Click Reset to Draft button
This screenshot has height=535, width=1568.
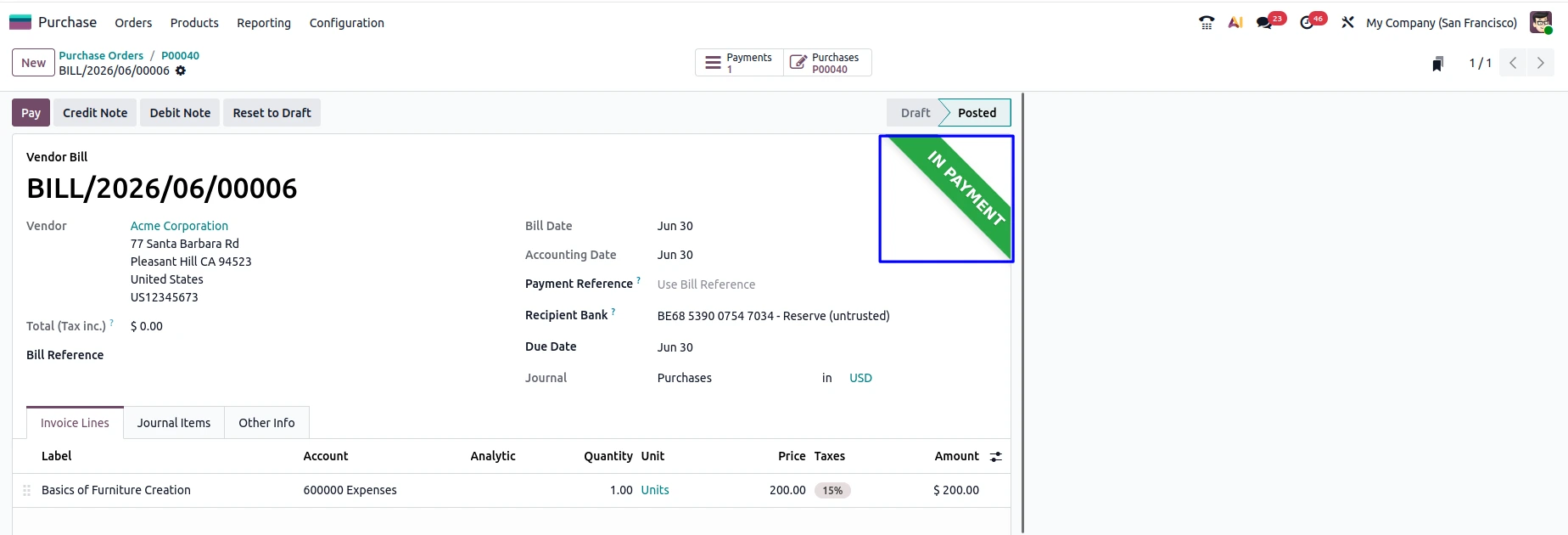(x=272, y=113)
